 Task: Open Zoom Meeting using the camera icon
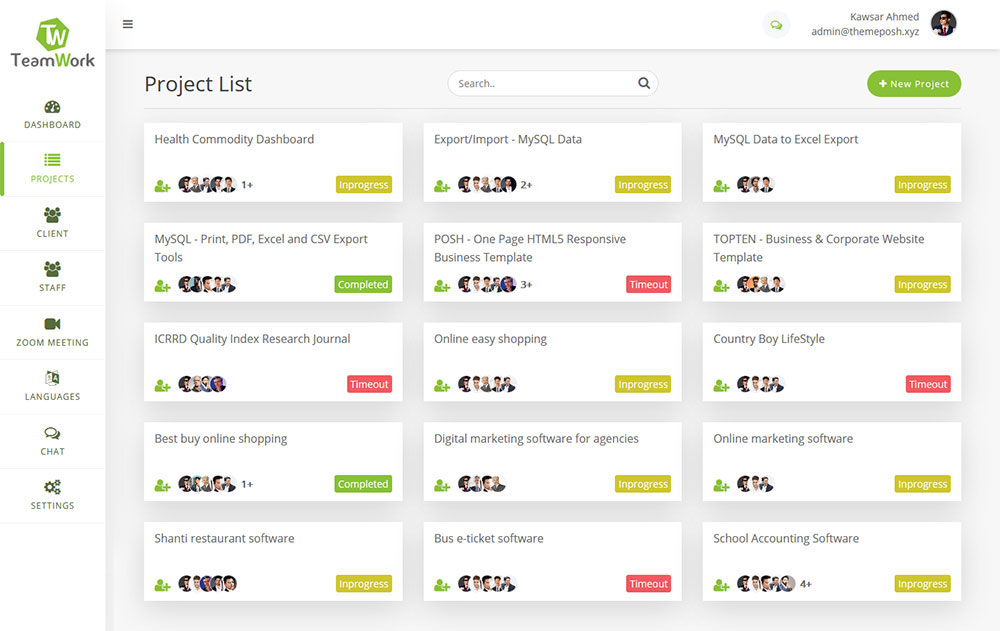click(x=52, y=322)
